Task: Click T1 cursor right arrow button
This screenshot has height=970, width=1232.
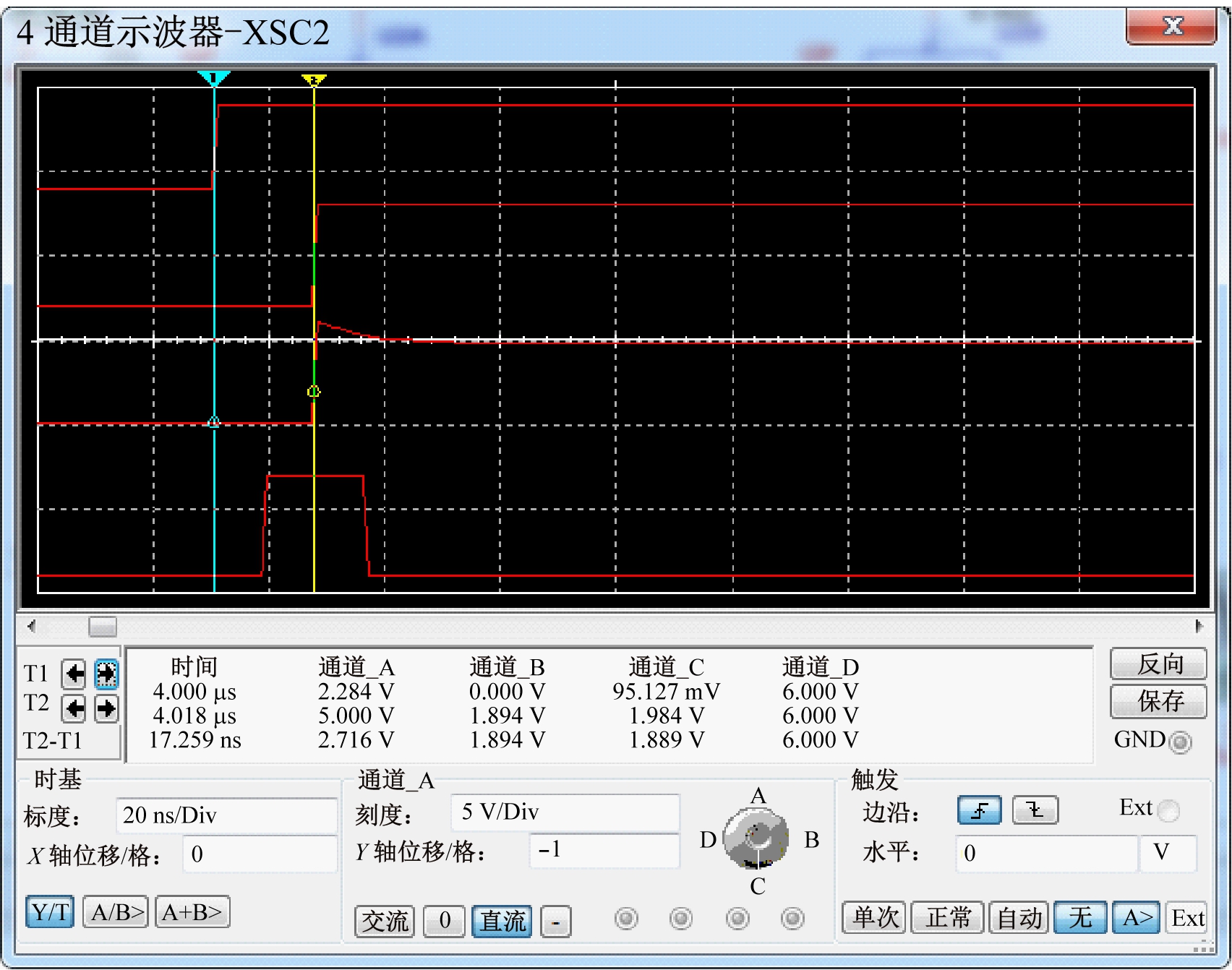Action: (x=106, y=674)
